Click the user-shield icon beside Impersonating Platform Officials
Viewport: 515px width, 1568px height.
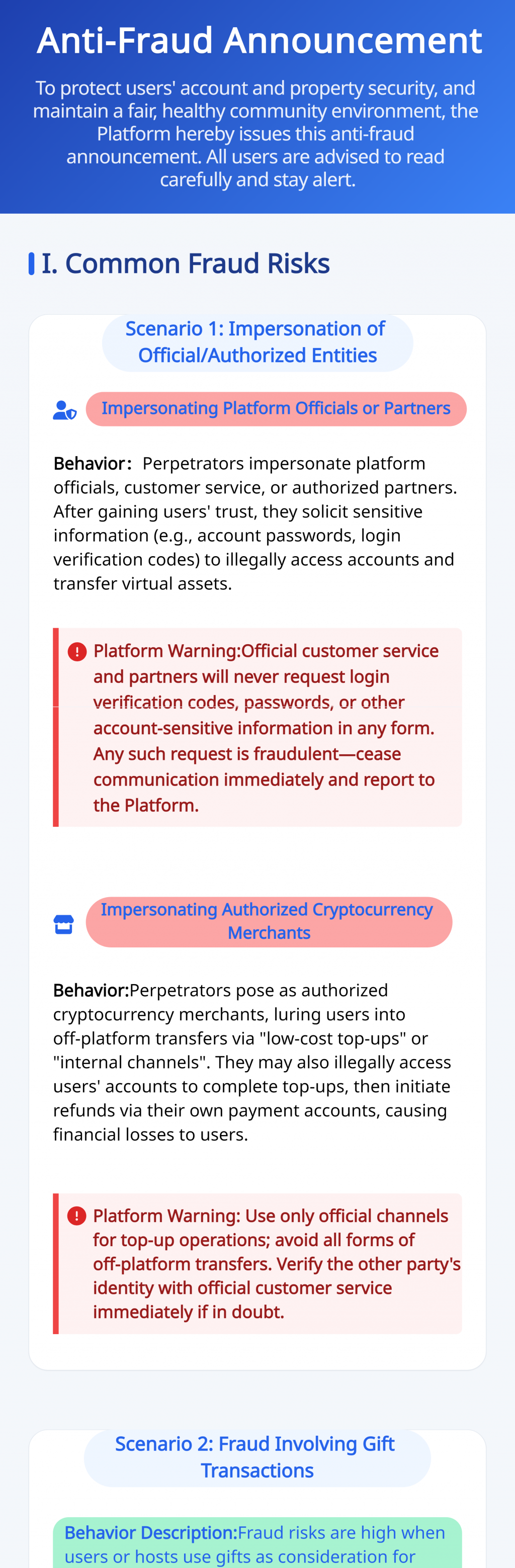[x=64, y=410]
